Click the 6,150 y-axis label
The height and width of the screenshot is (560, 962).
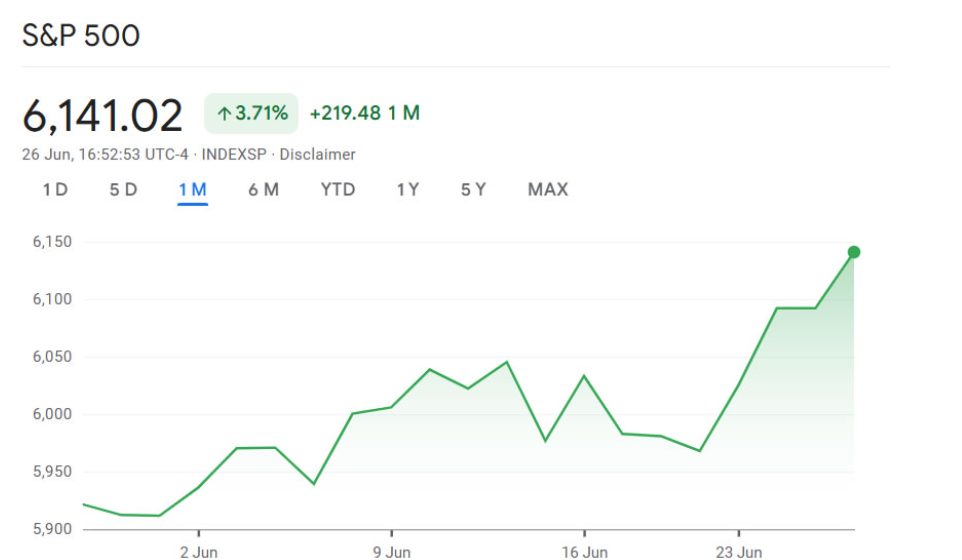tap(52, 242)
